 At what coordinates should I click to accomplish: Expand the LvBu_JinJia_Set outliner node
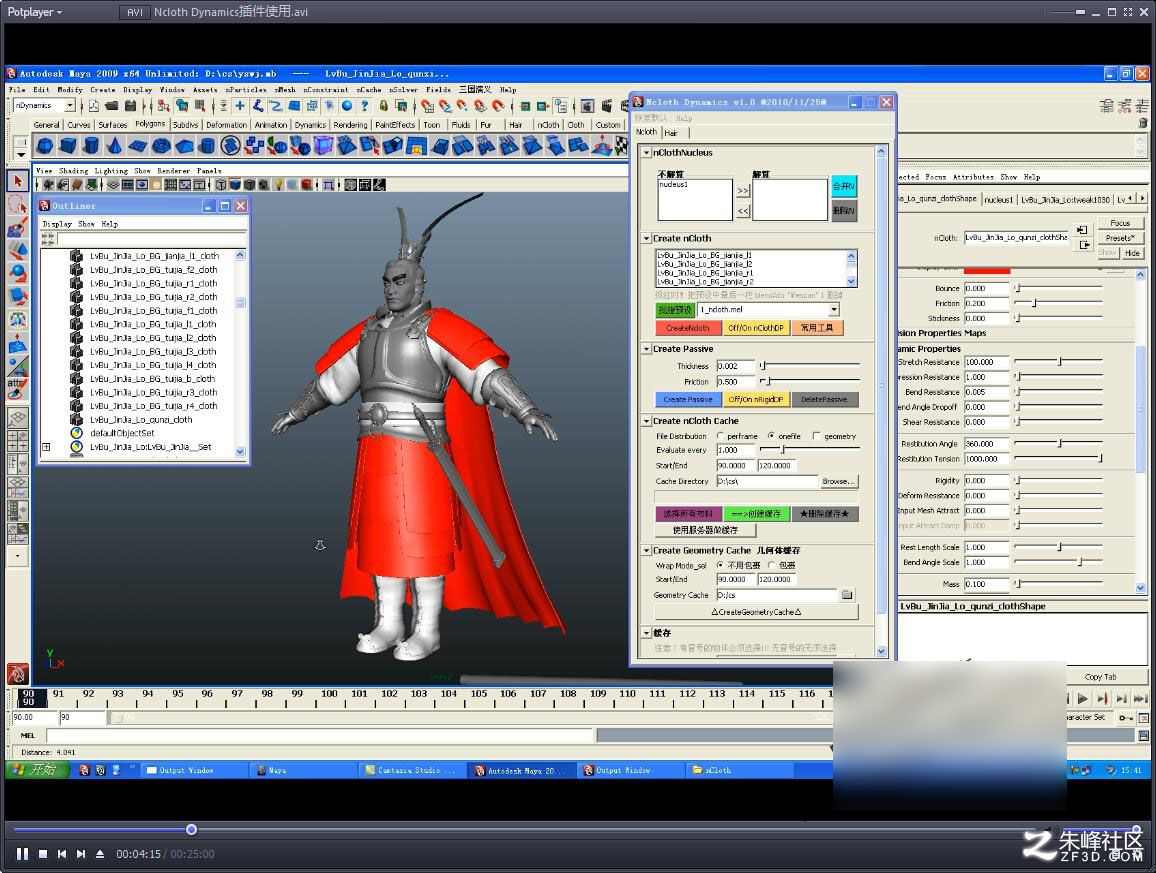click(46, 447)
